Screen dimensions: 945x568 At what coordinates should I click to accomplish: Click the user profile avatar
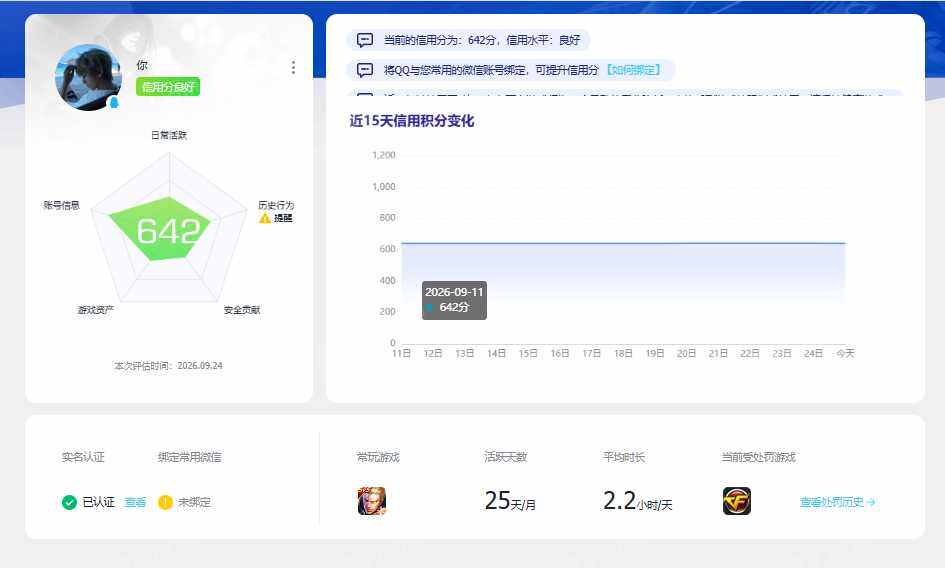88,77
